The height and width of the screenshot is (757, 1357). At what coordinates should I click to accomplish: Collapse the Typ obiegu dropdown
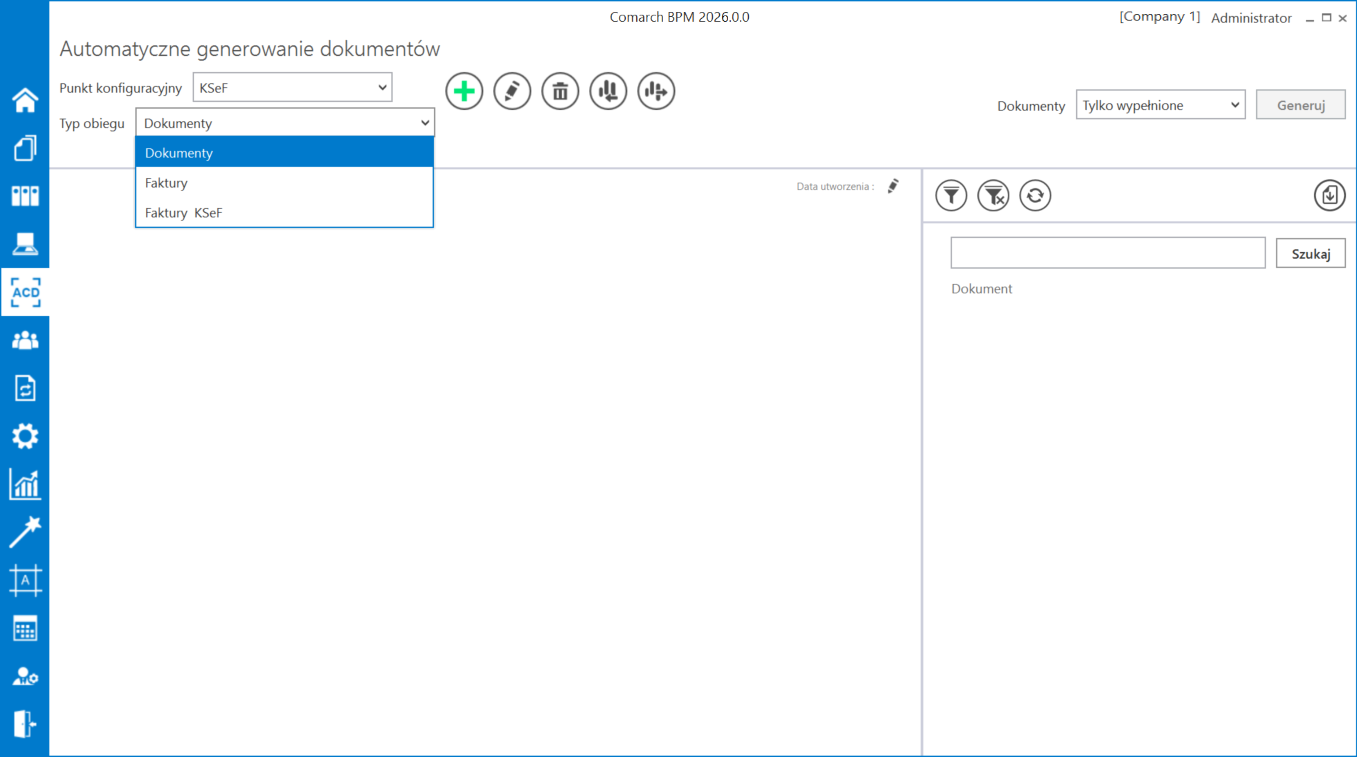click(x=285, y=123)
